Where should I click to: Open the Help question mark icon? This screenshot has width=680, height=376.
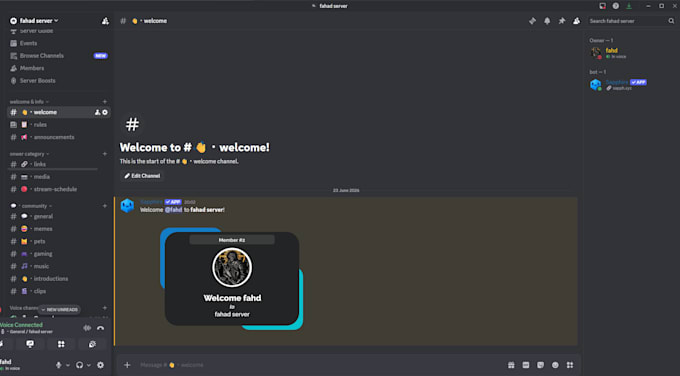[x=615, y=6]
